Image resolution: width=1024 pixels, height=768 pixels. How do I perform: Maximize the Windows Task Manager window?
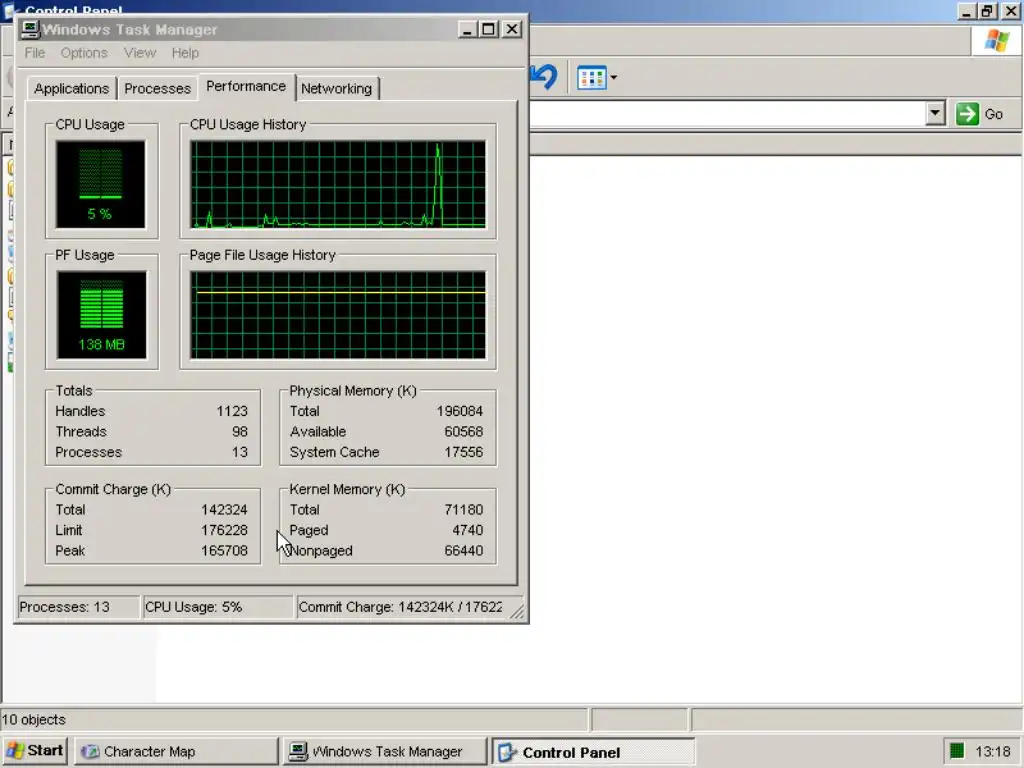[488, 29]
